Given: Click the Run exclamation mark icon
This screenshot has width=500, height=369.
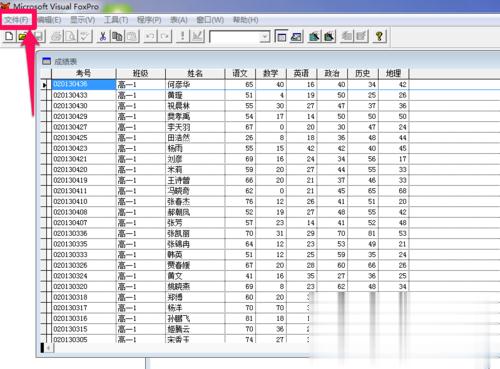Looking at the screenshot, I should (182, 36).
